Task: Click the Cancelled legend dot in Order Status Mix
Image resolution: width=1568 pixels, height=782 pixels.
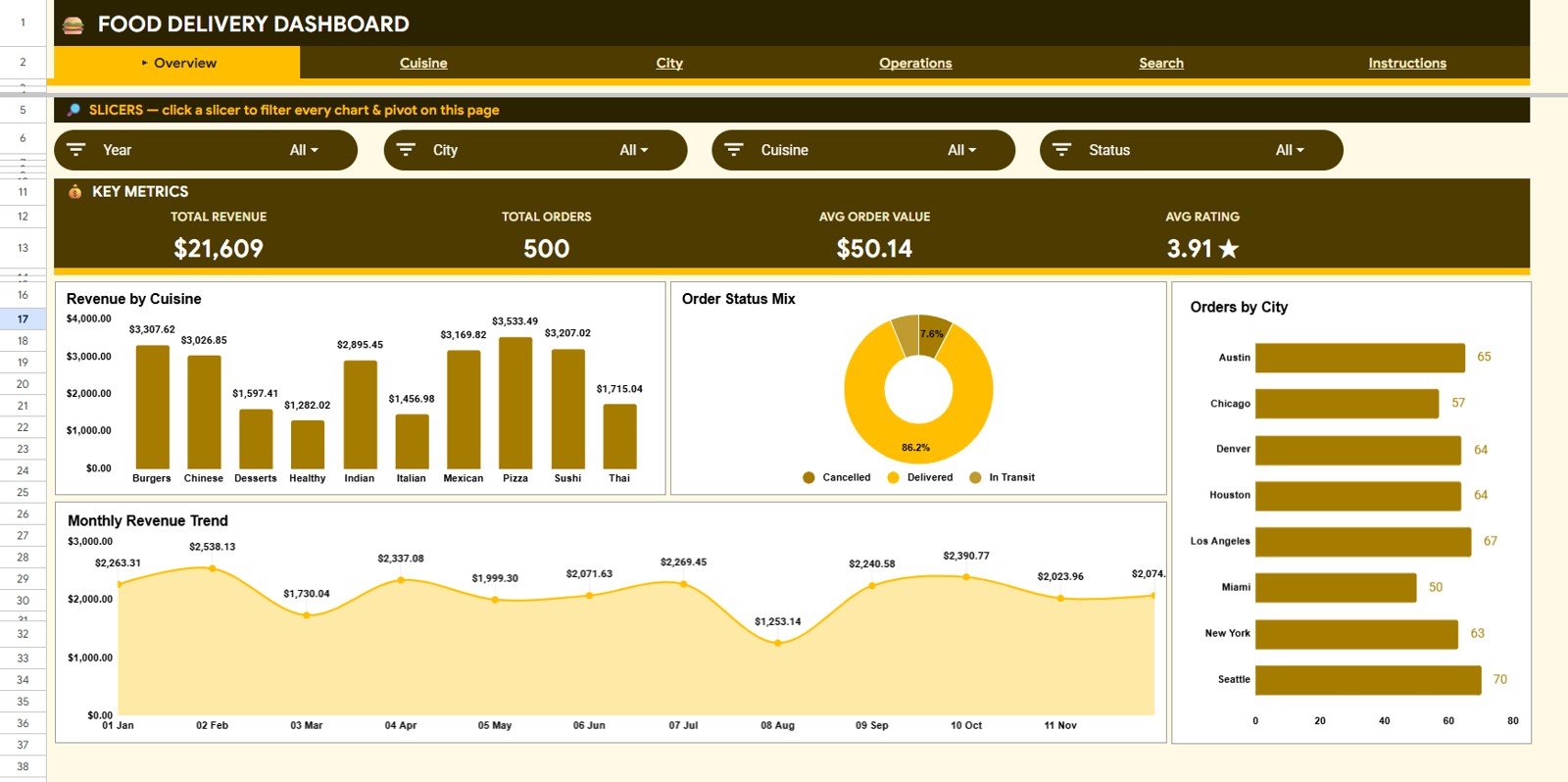Action: pos(808,478)
